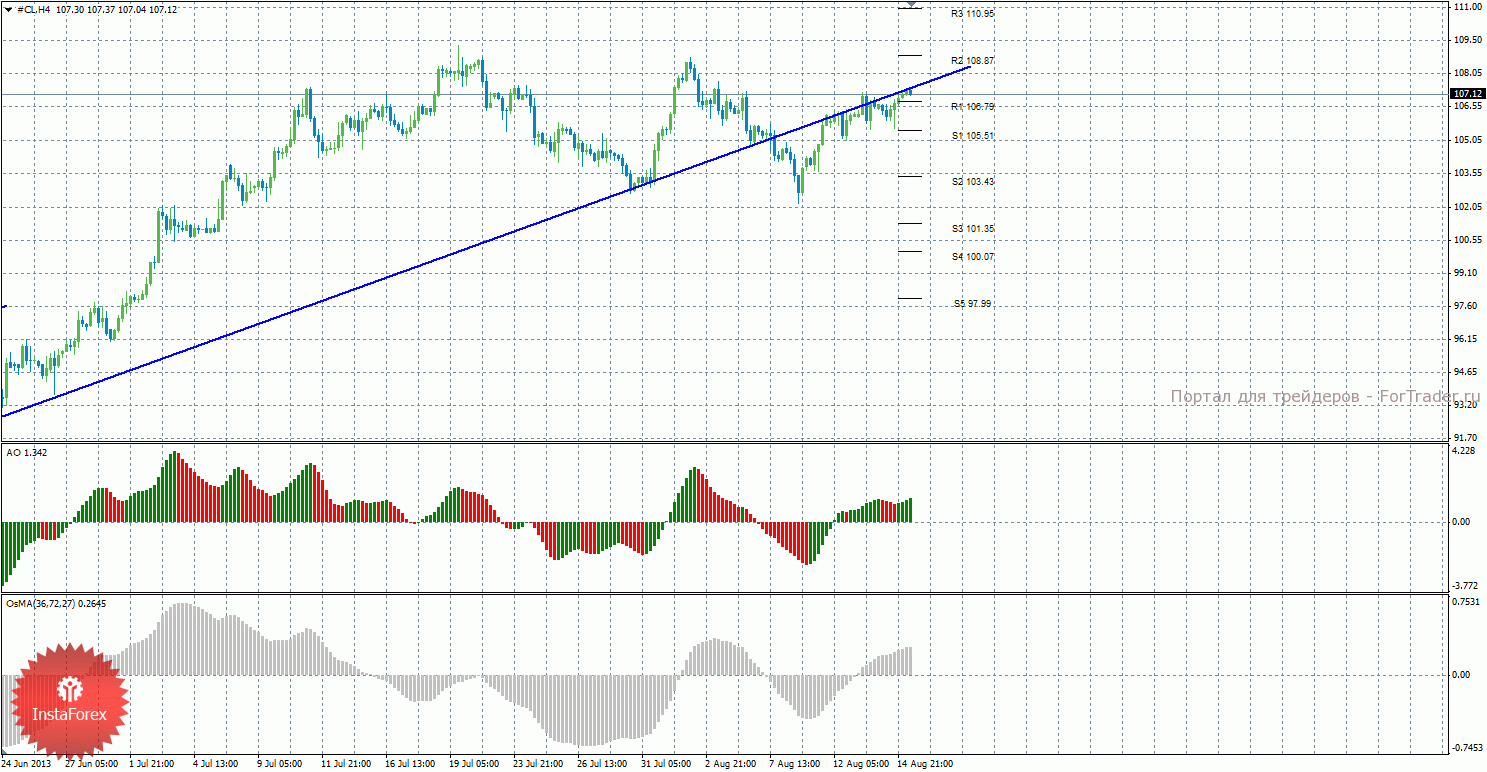The height and width of the screenshot is (772, 1487).
Task: Select the S4 100.07 support label
Action: (972, 257)
